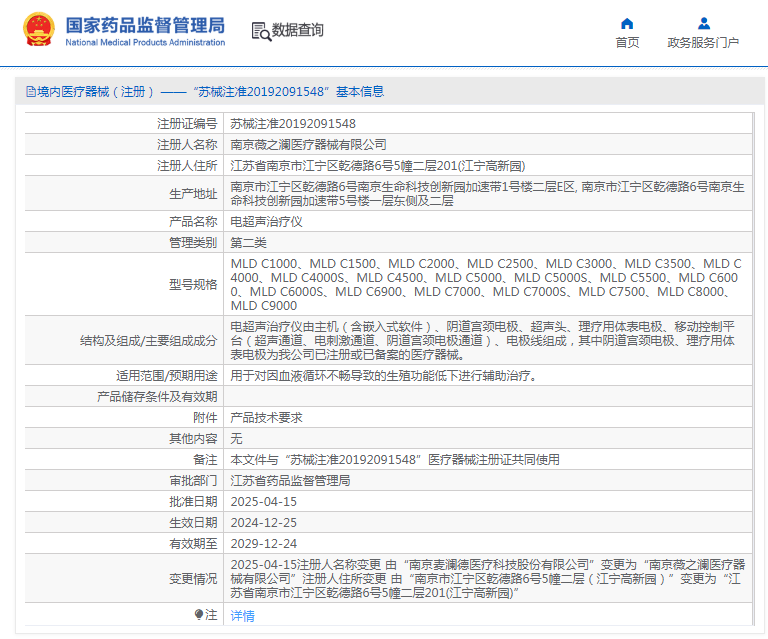Click the document icon before 境内医疗器械
Screen dimensions: 768x639
click(30, 92)
